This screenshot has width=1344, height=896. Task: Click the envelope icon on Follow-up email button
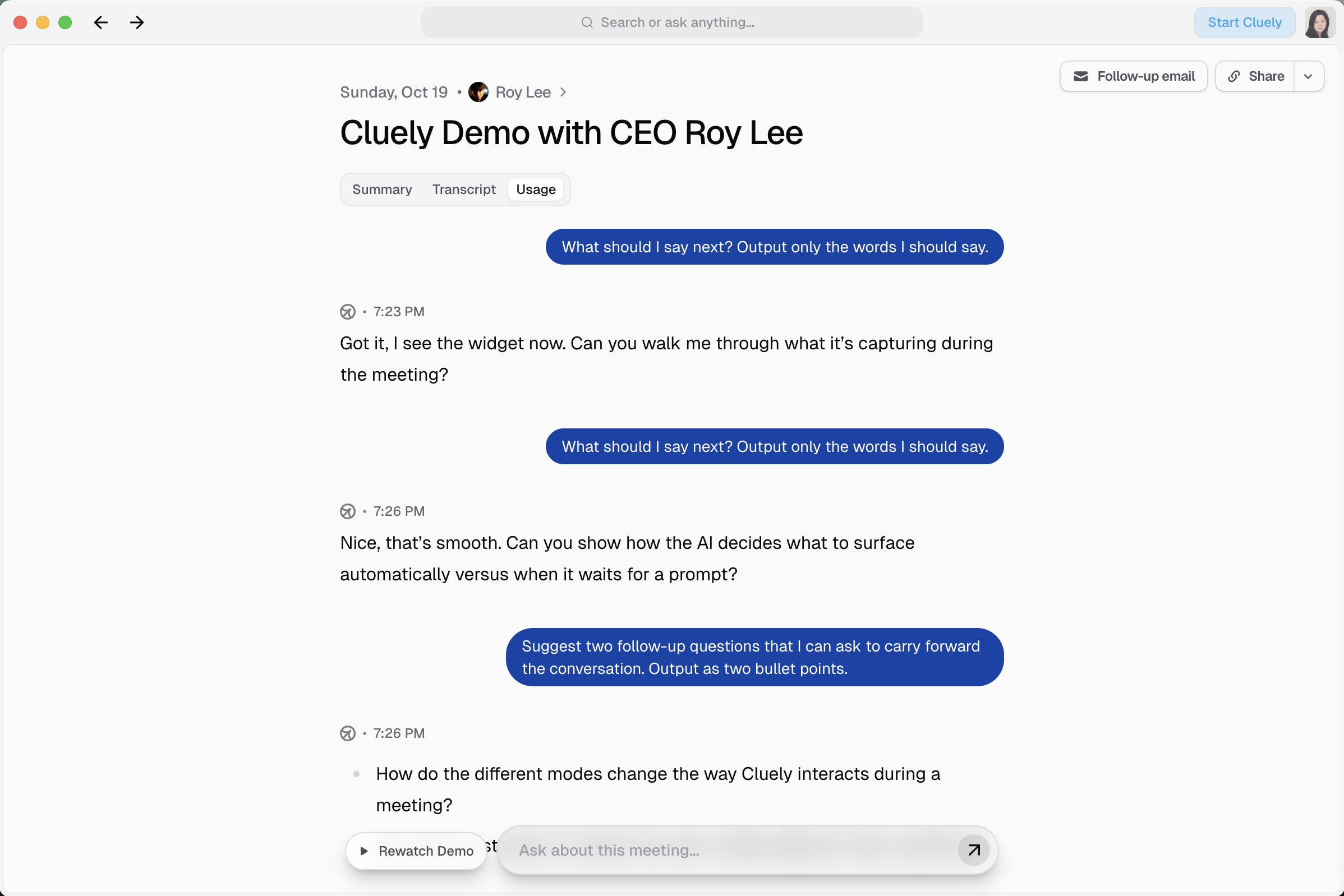(1080, 76)
